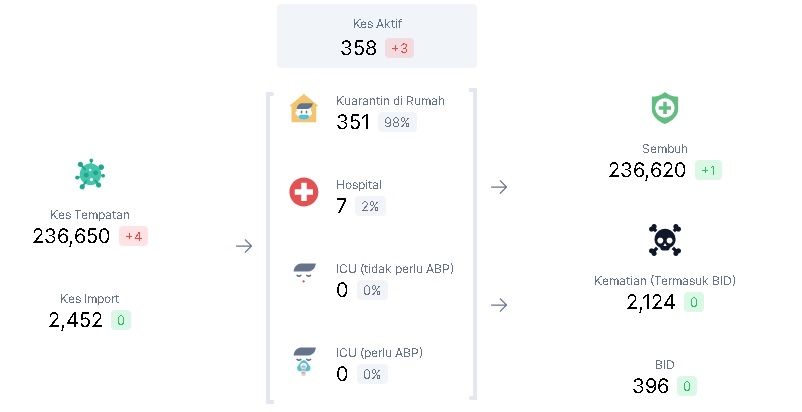Viewport: 802px width, 412px height.
Task: Click the Kematian (Termasuk BID) label
Action: pyautogui.click(x=665, y=281)
